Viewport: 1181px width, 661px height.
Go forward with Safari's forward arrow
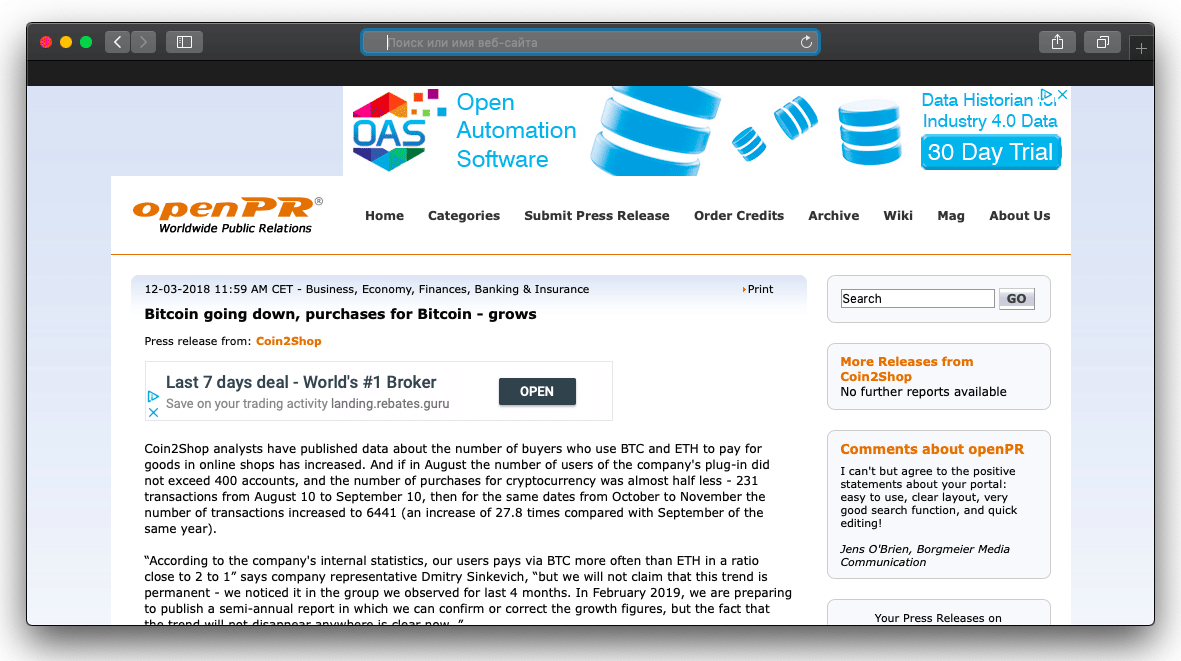point(143,42)
